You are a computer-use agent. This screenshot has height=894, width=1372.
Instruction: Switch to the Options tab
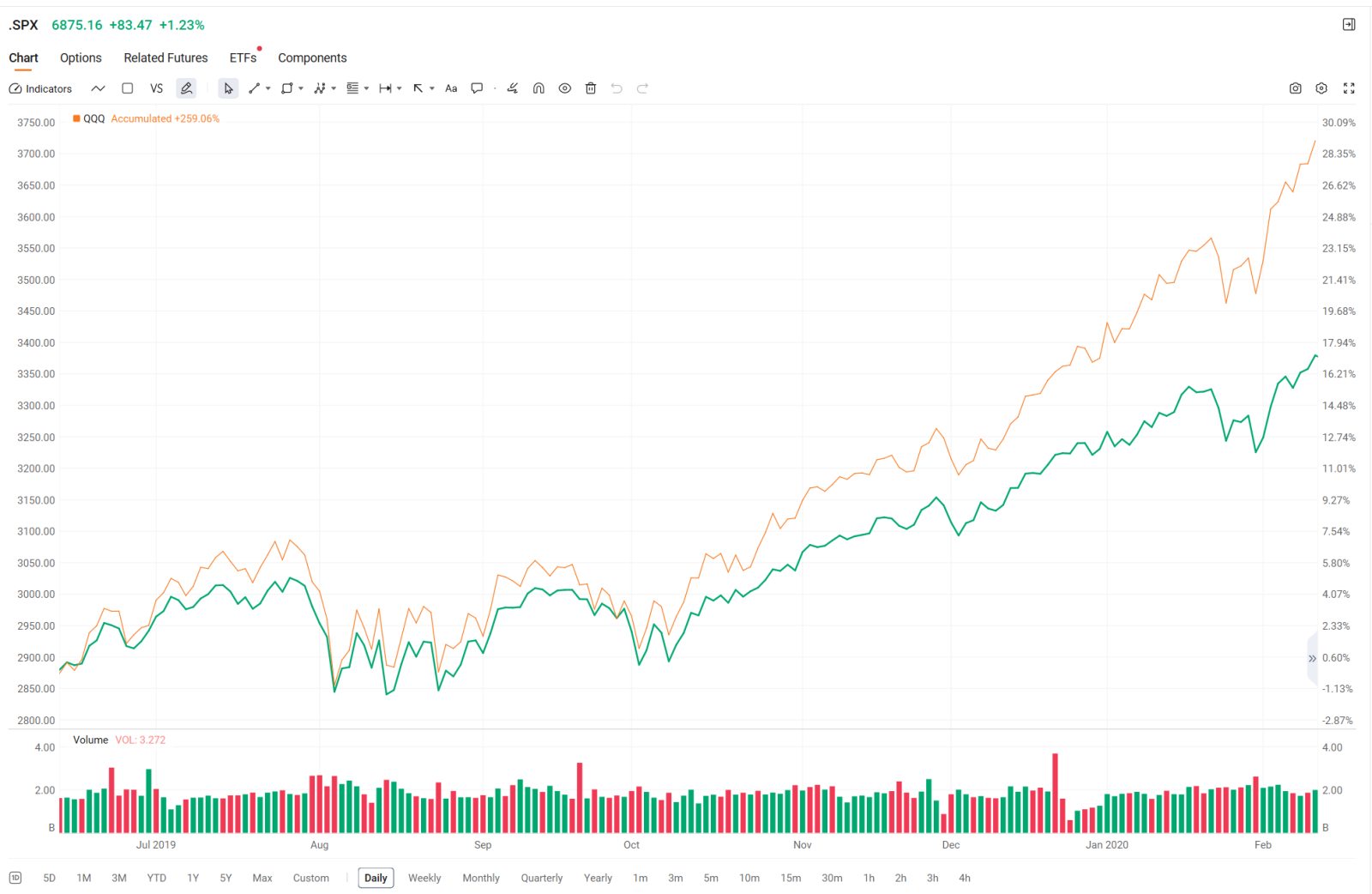click(x=81, y=57)
